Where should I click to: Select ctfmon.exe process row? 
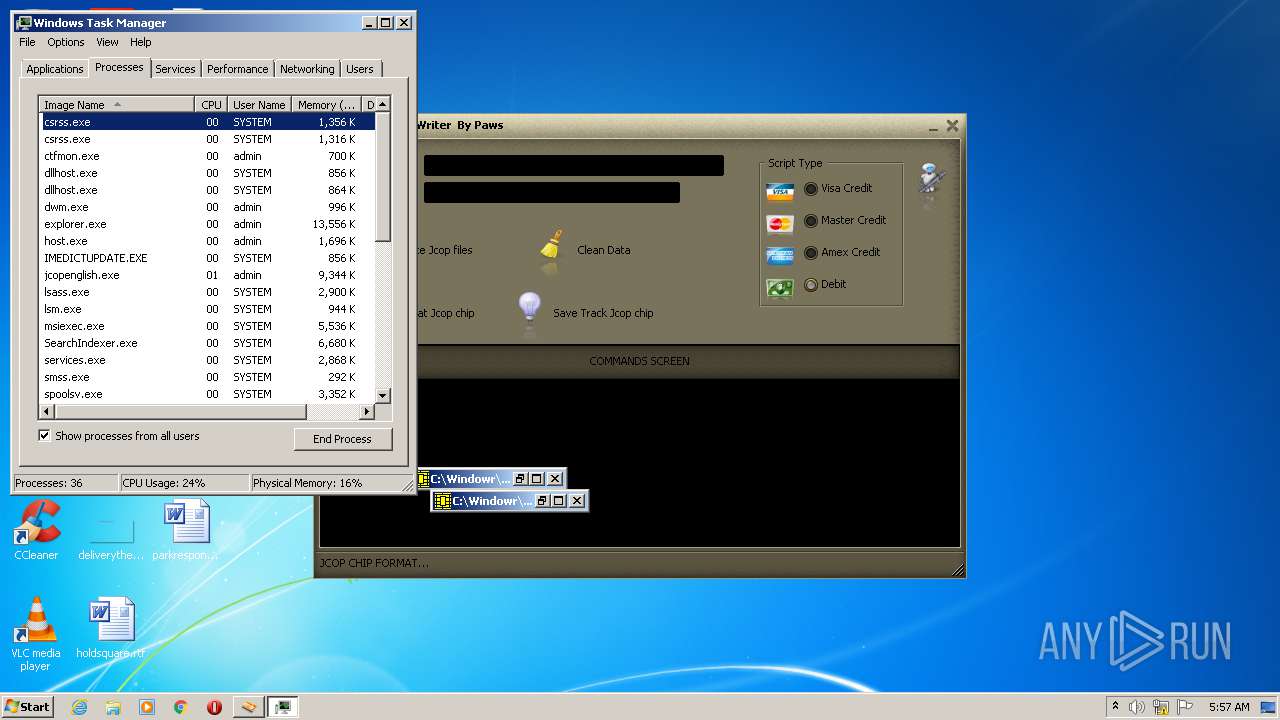(x=208, y=156)
